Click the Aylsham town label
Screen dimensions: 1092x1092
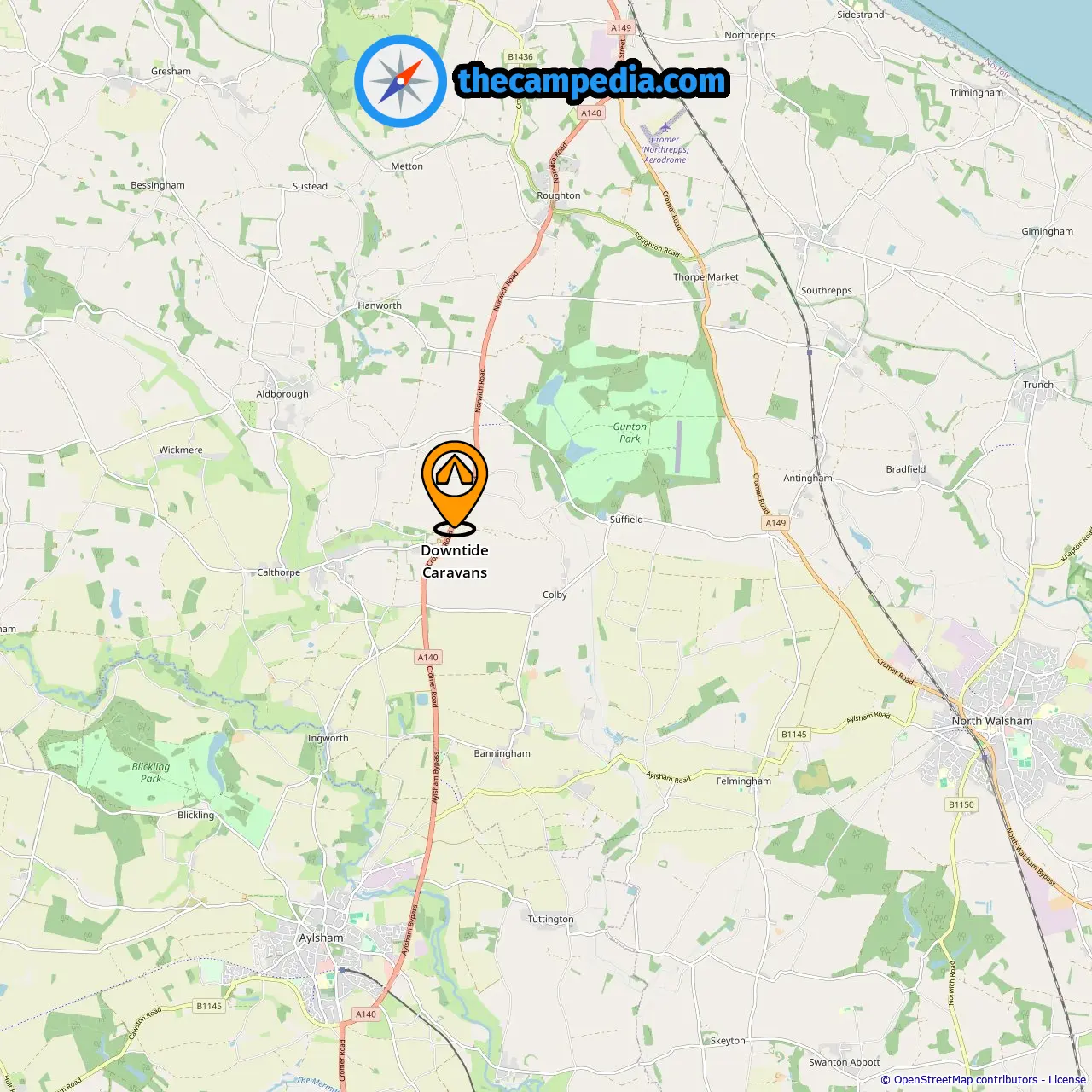pyautogui.click(x=321, y=938)
